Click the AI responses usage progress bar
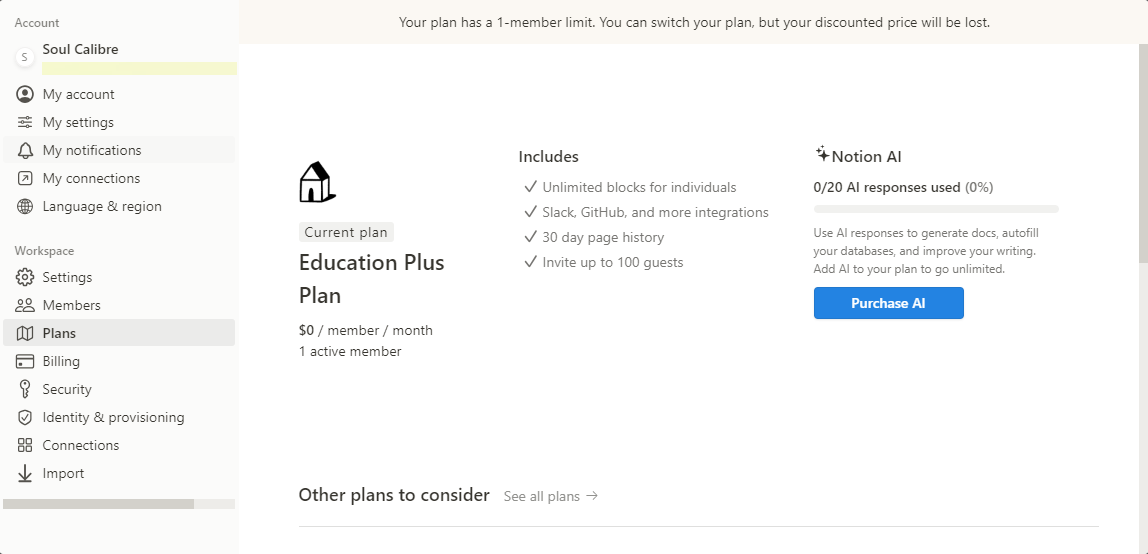Viewport: 1148px width, 554px height. pos(936,209)
